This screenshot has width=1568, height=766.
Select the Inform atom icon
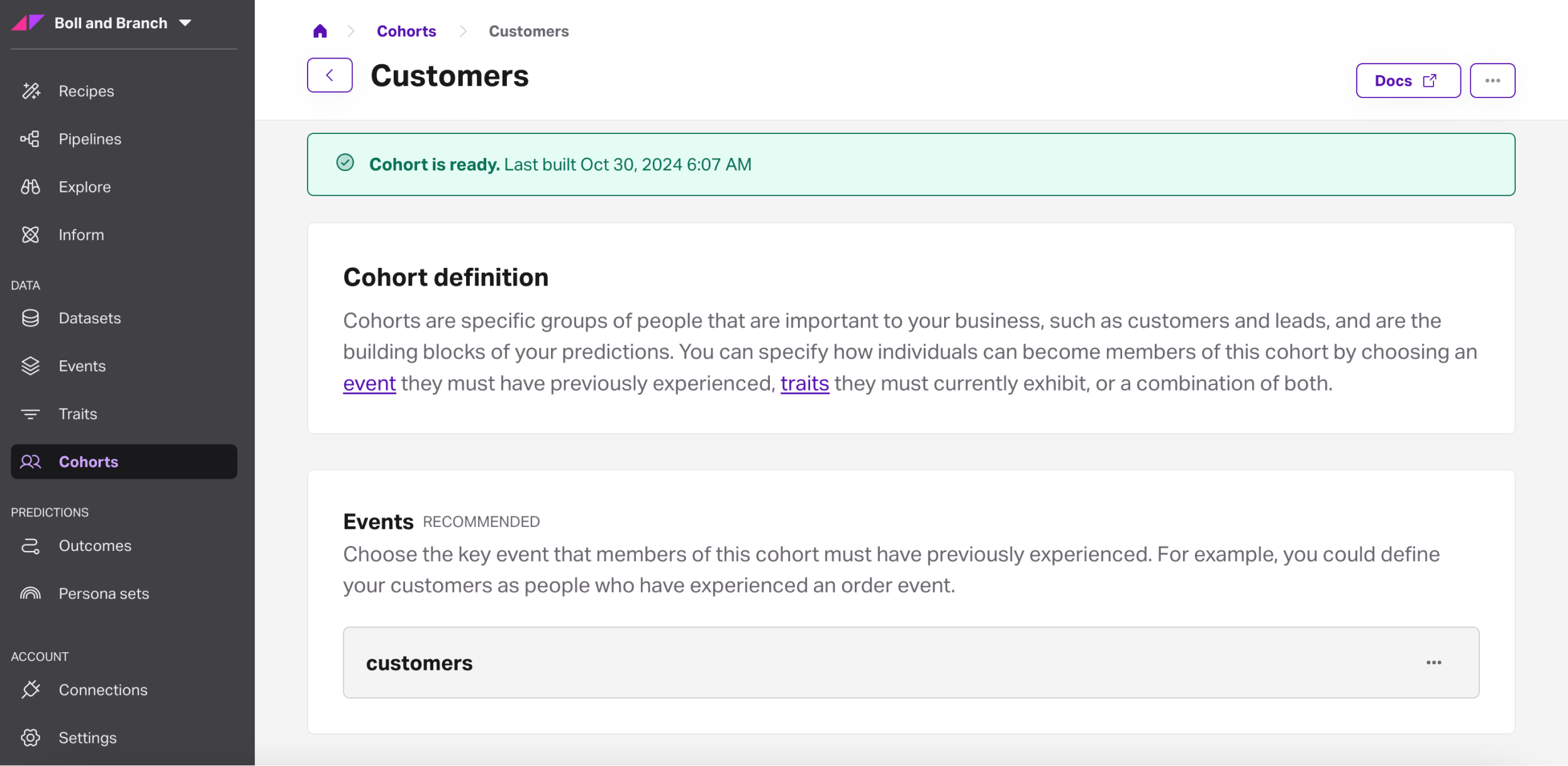point(30,235)
